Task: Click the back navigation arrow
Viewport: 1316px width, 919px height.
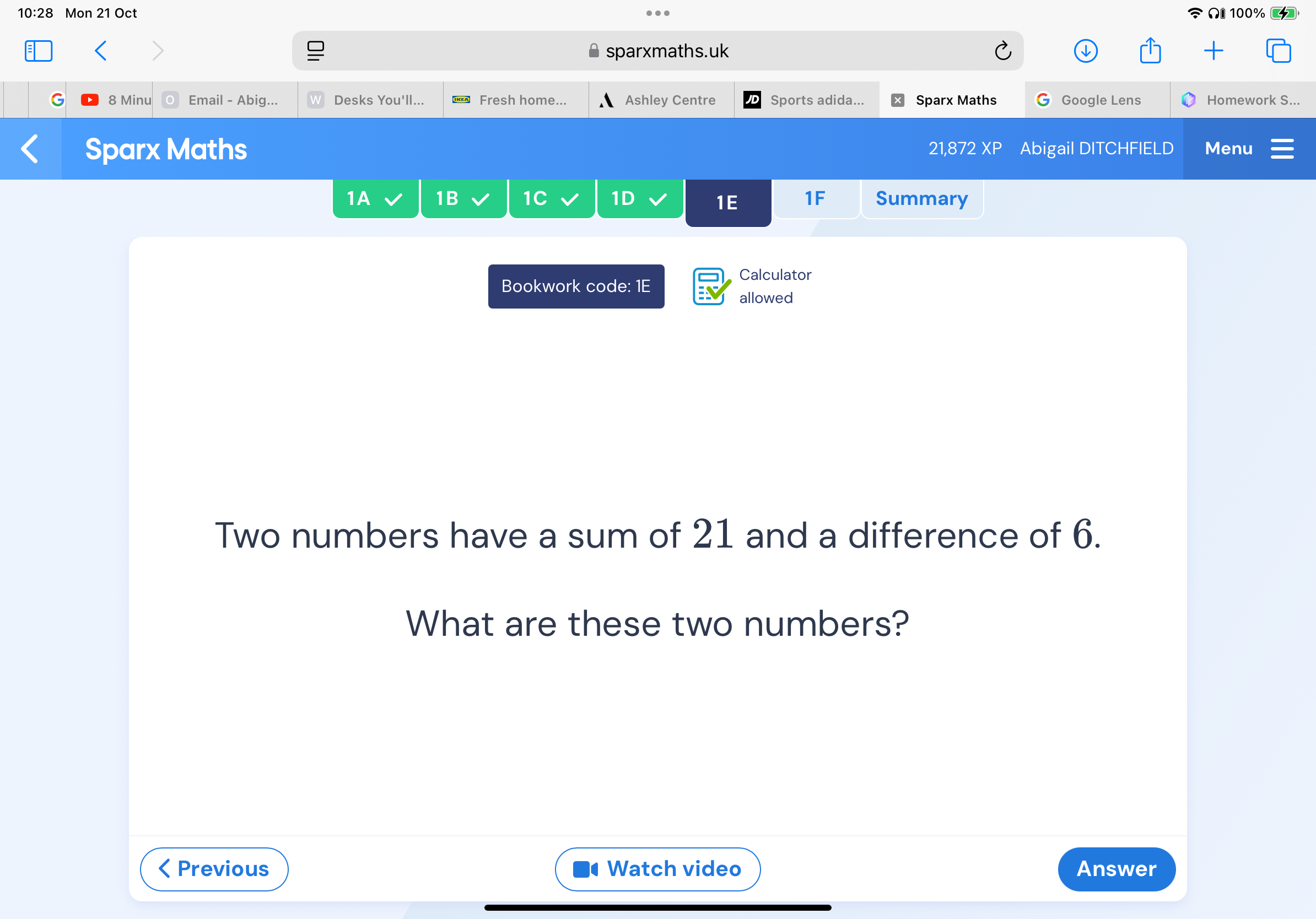Action: click(100, 52)
